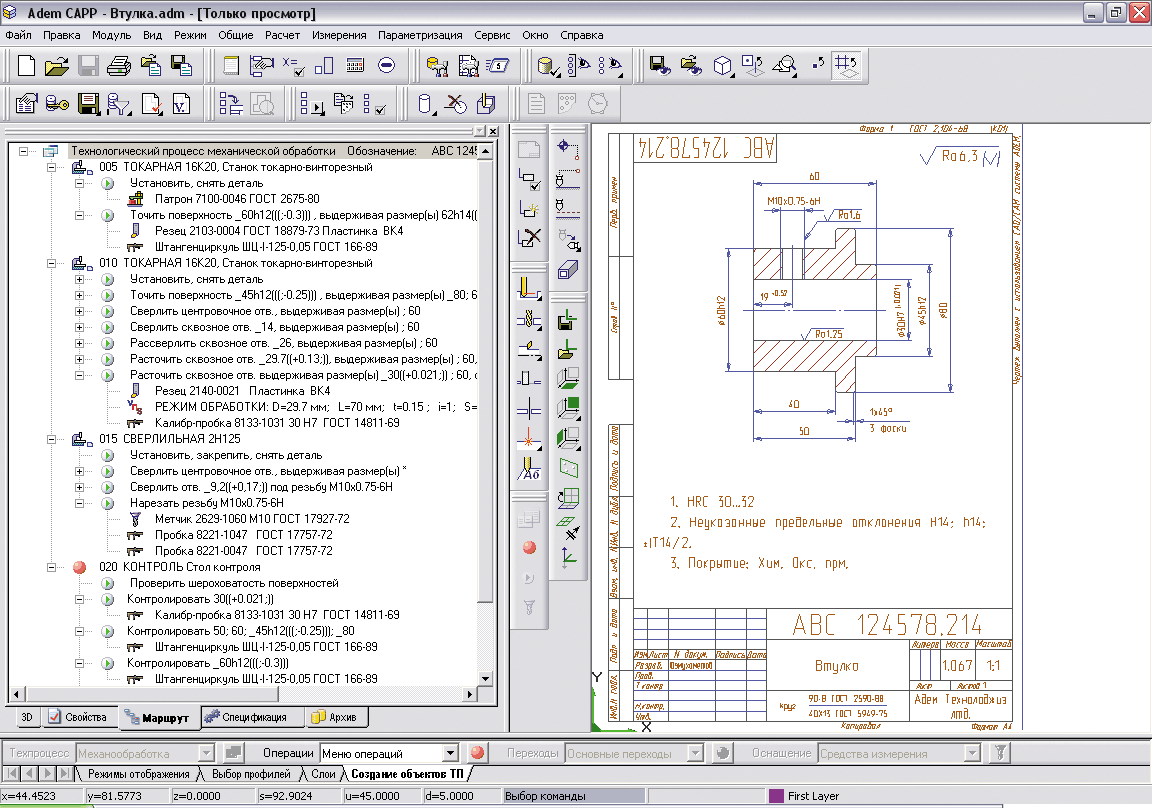Click the cylinder icon in second toolbar row
Image resolution: width=1152 pixels, height=808 pixels.
click(x=424, y=103)
